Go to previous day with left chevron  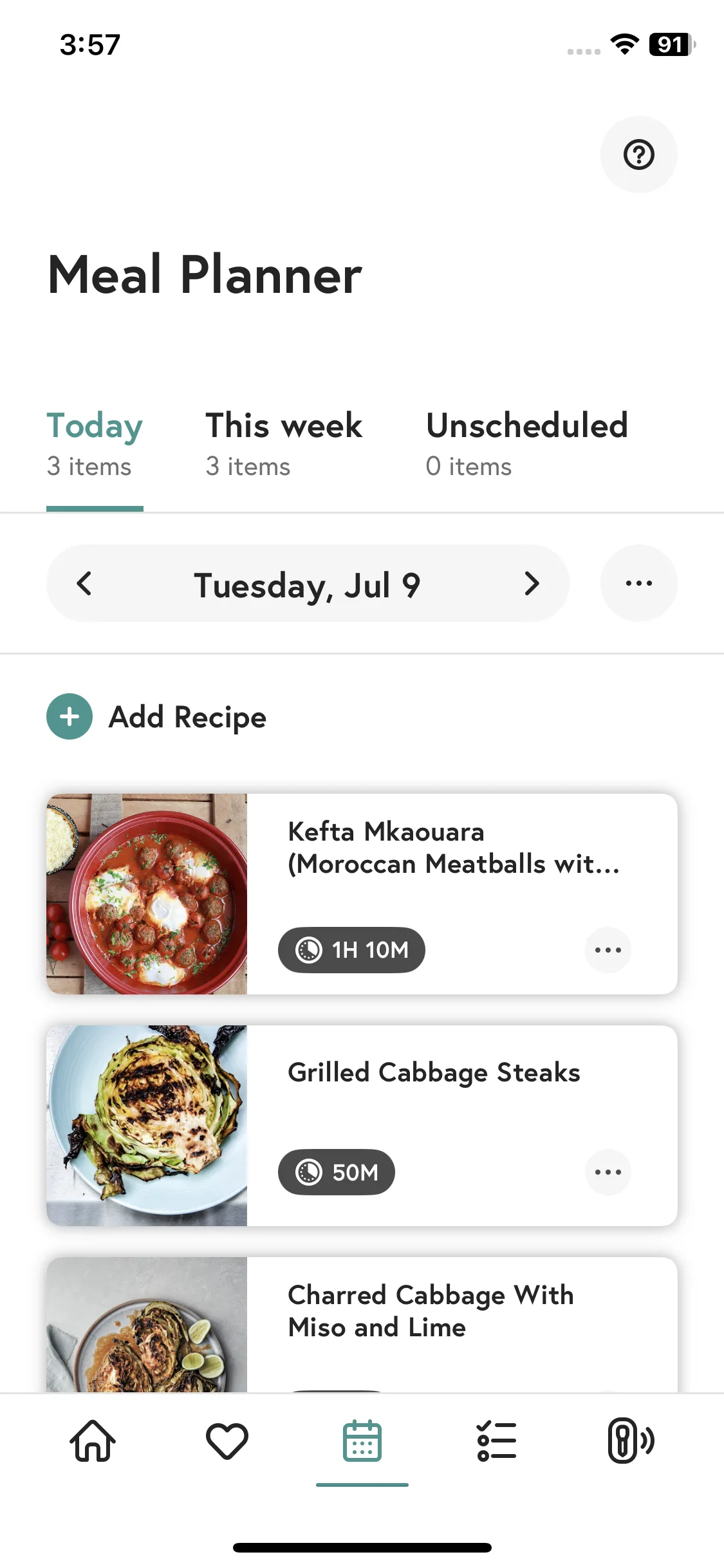point(84,583)
